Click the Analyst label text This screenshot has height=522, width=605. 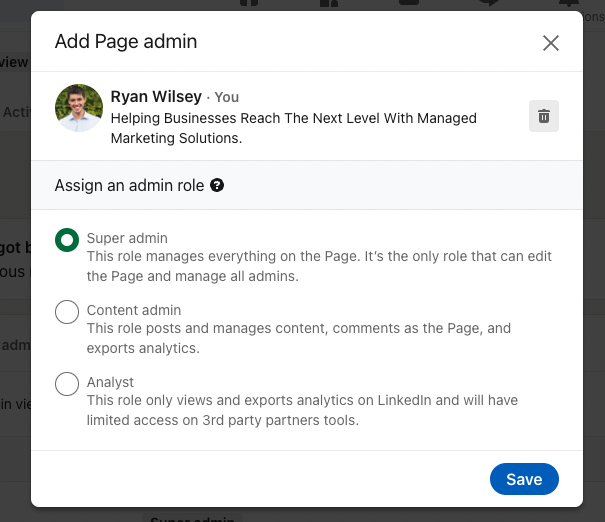coord(110,382)
